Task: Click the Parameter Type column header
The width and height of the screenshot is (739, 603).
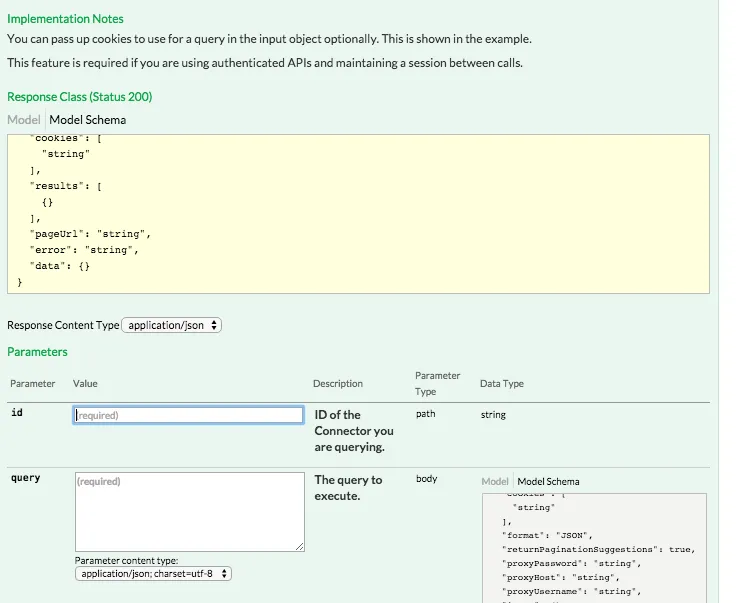Action: [x=438, y=384]
